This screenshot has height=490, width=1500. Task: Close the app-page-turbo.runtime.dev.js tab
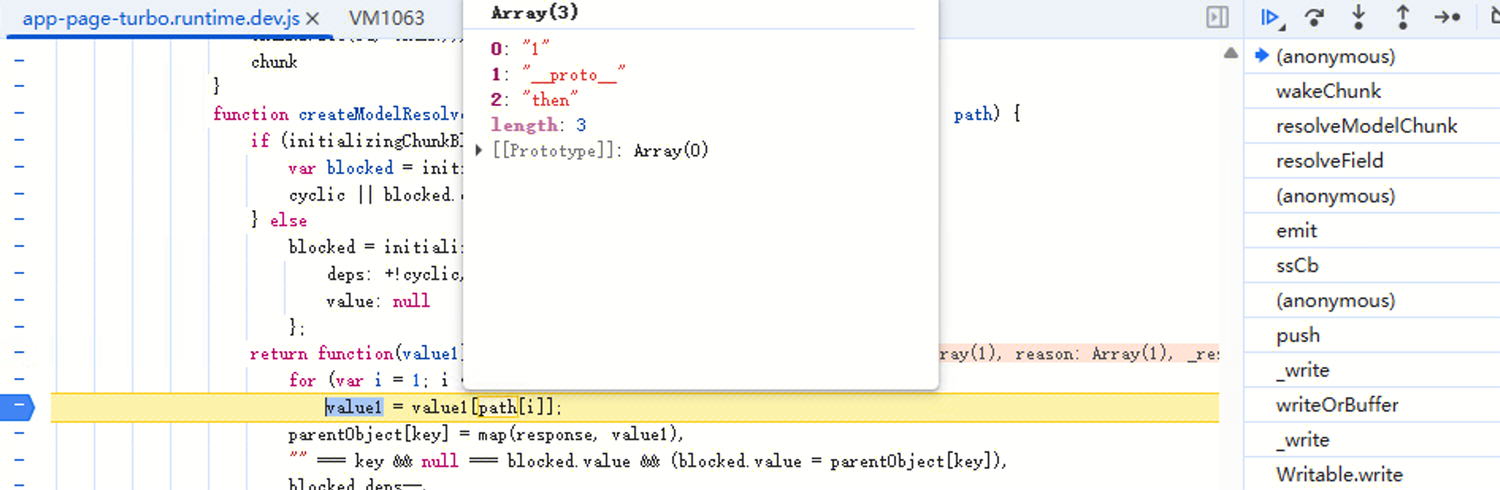(x=313, y=18)
